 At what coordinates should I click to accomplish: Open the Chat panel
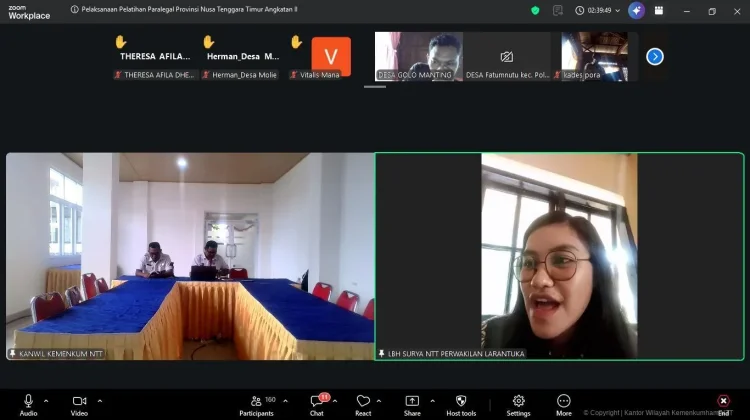pyautogui.click(x=317, y=402)
